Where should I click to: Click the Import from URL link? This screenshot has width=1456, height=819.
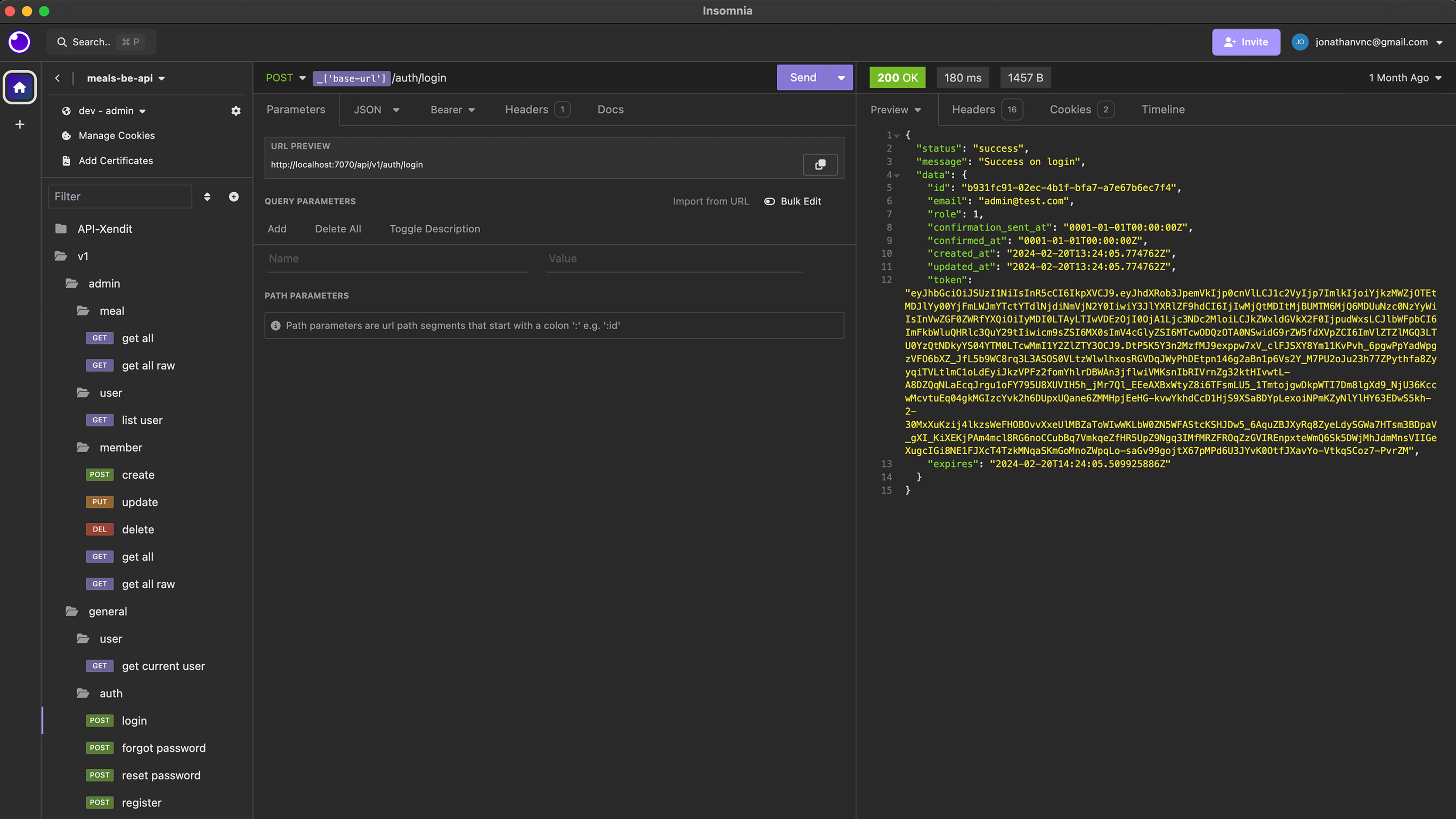click(x=711, y=201)
